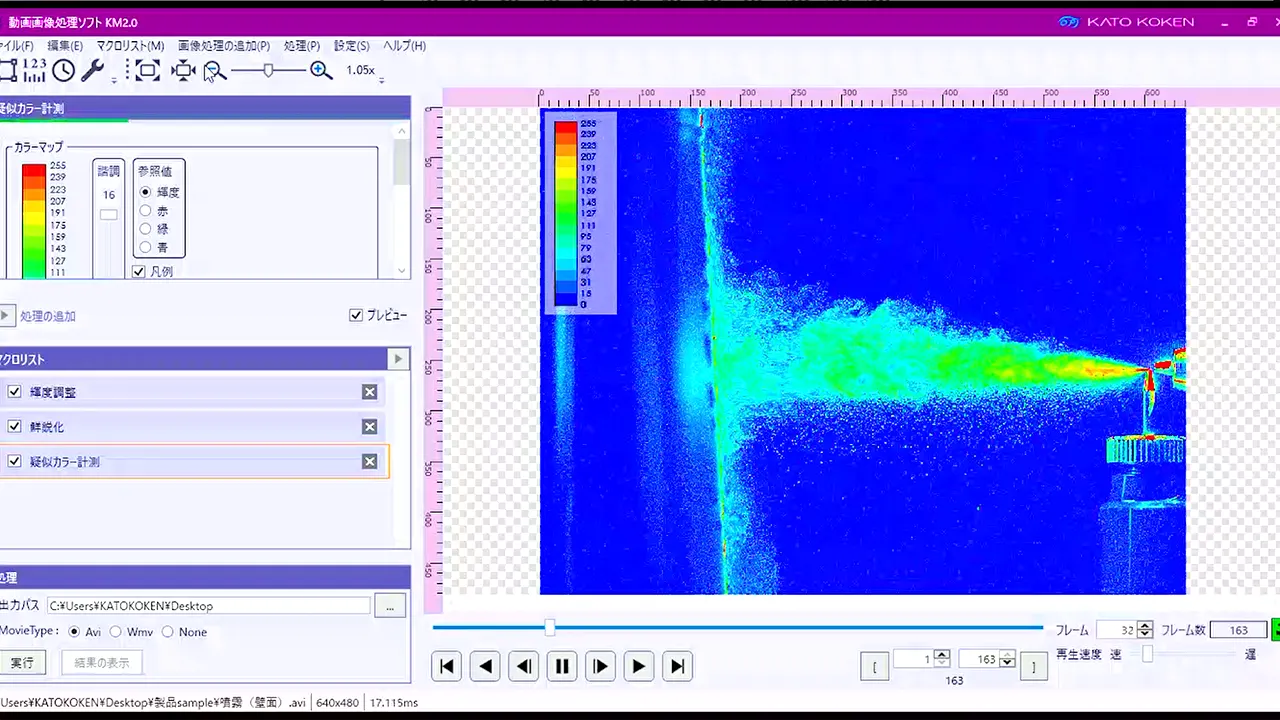Viewport: 1280px width, 720px height.
Task: Select 赤 as reference value
Action: click(x=146, y=211)
